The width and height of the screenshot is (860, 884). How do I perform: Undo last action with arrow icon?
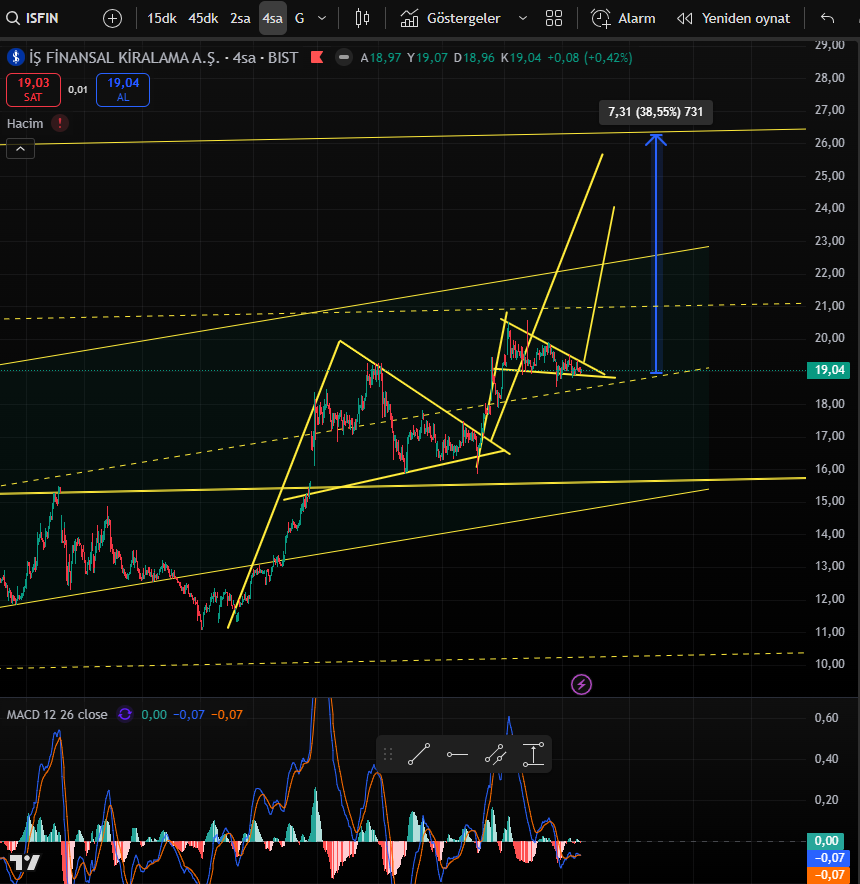click(x=827, y=19)
